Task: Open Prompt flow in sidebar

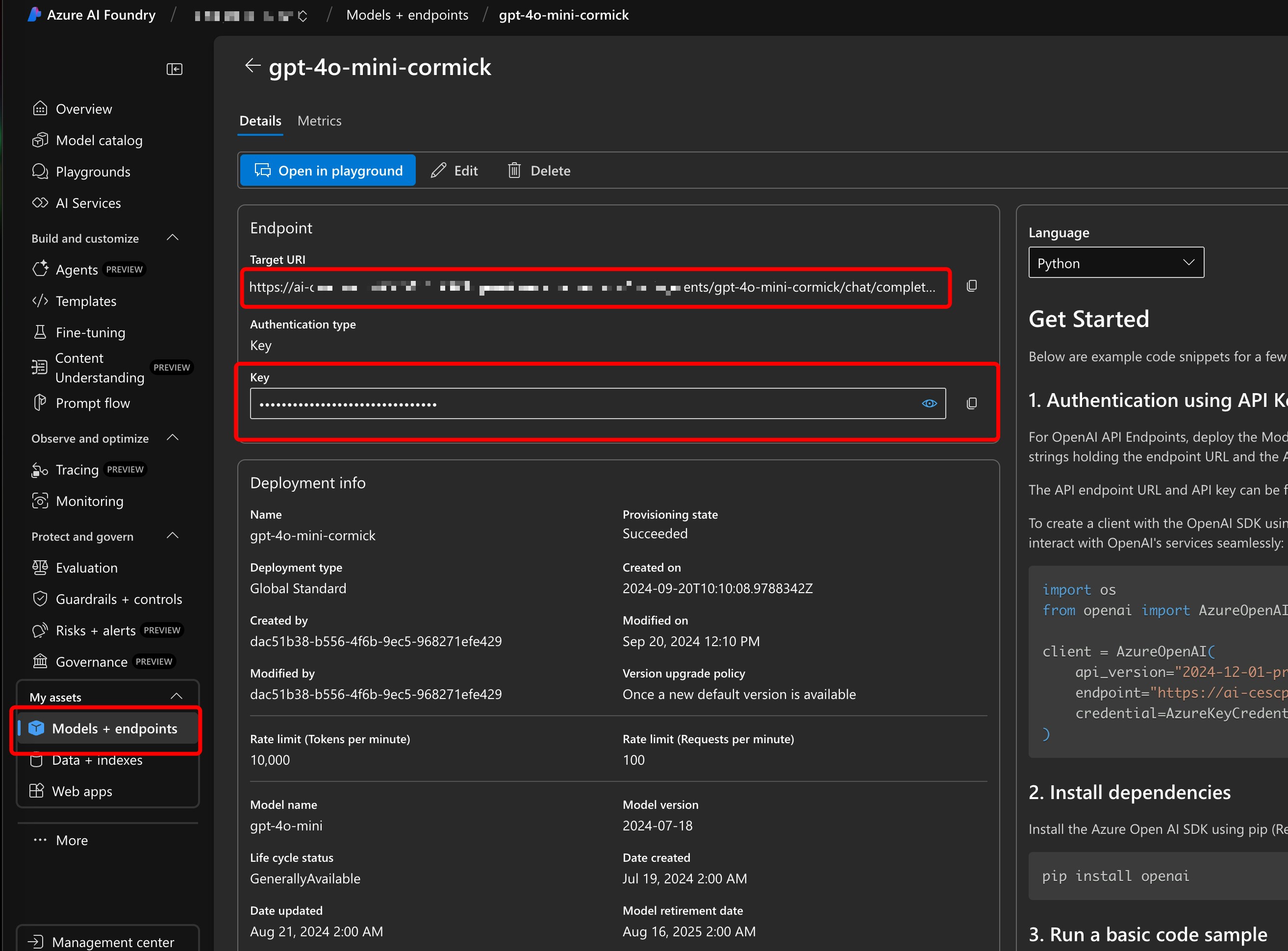Action: pos(92,403)
